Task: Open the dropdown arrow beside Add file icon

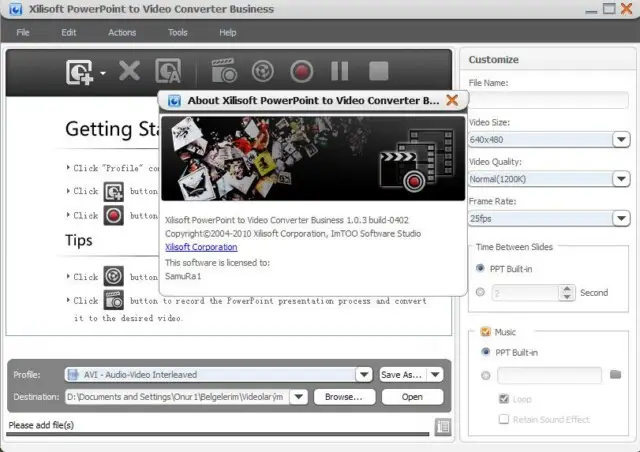Action: [x=103, y=73]
